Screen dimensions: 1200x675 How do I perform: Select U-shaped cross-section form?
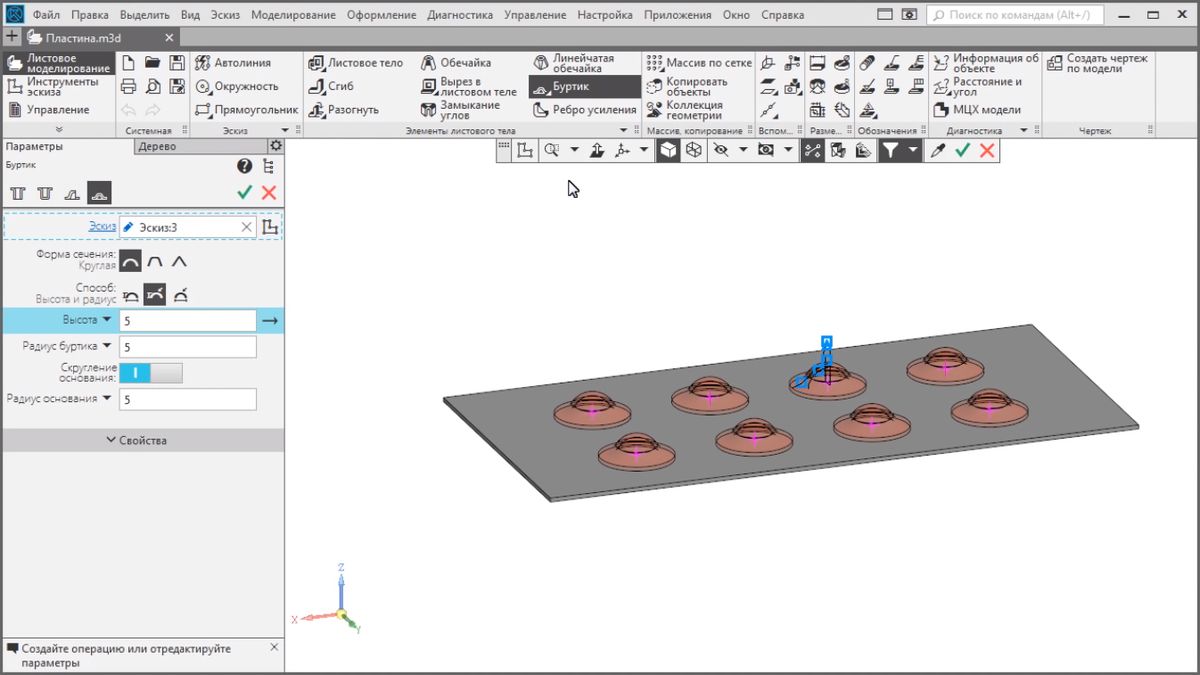click(155, 262)
